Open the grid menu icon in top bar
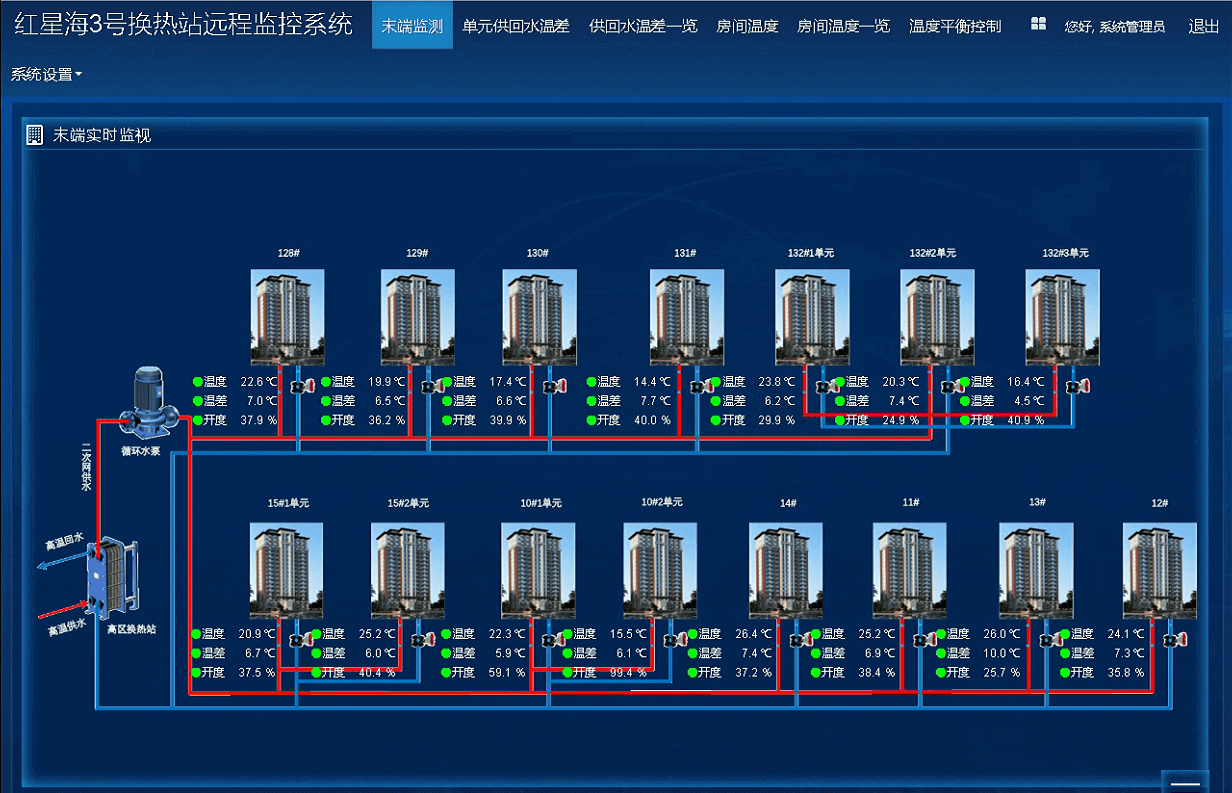Viewport: 1232px width, 793px height. [1038, 25]
